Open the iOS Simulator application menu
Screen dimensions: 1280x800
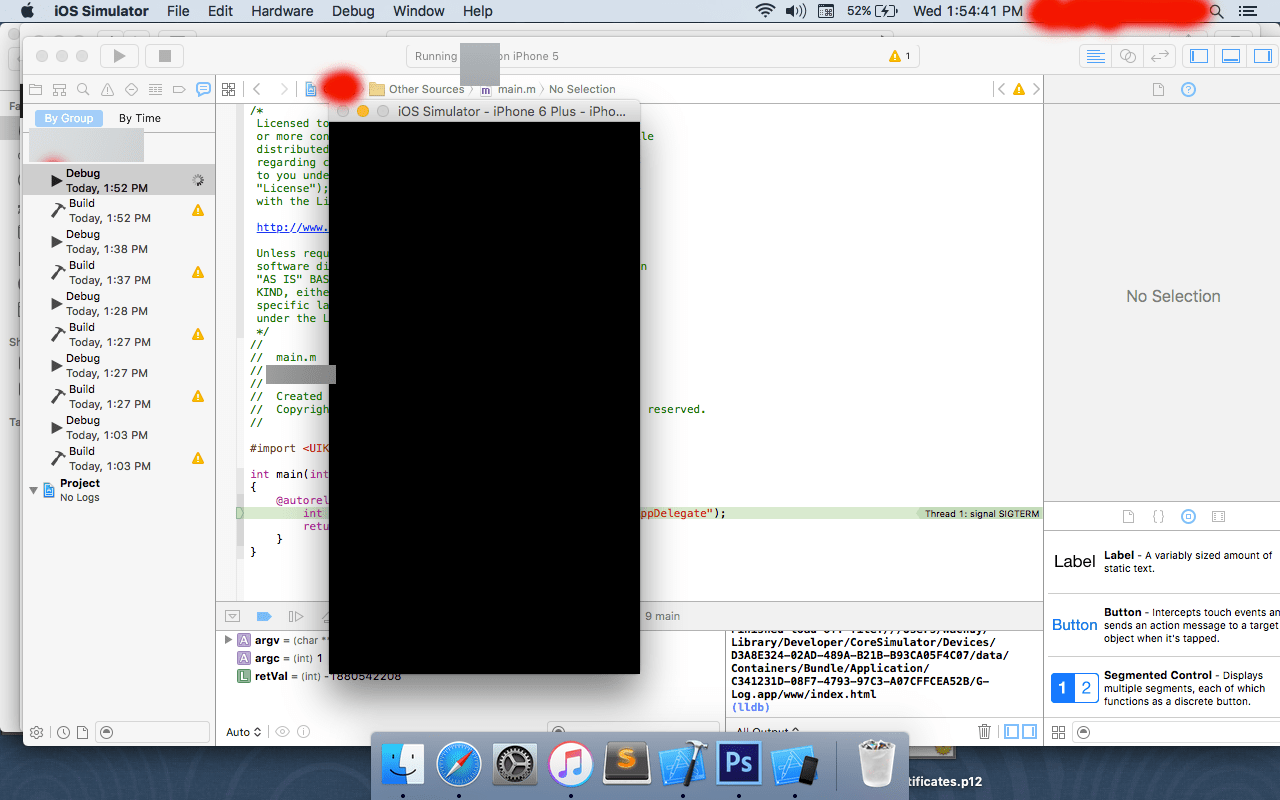tap(100, 11)
